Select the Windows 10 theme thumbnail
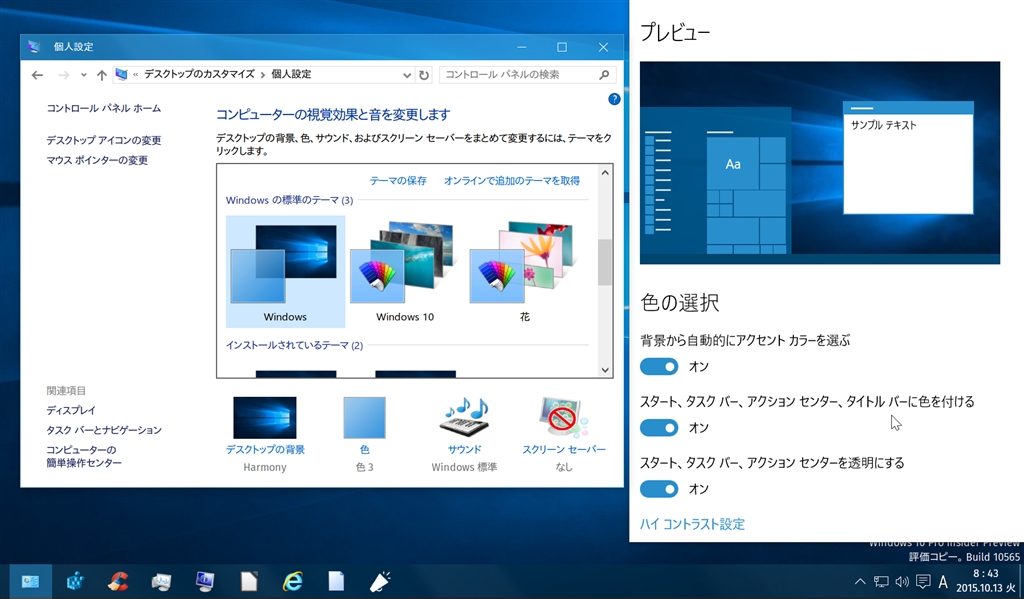This screenshot has height=599, width=1024. [405, 272]
